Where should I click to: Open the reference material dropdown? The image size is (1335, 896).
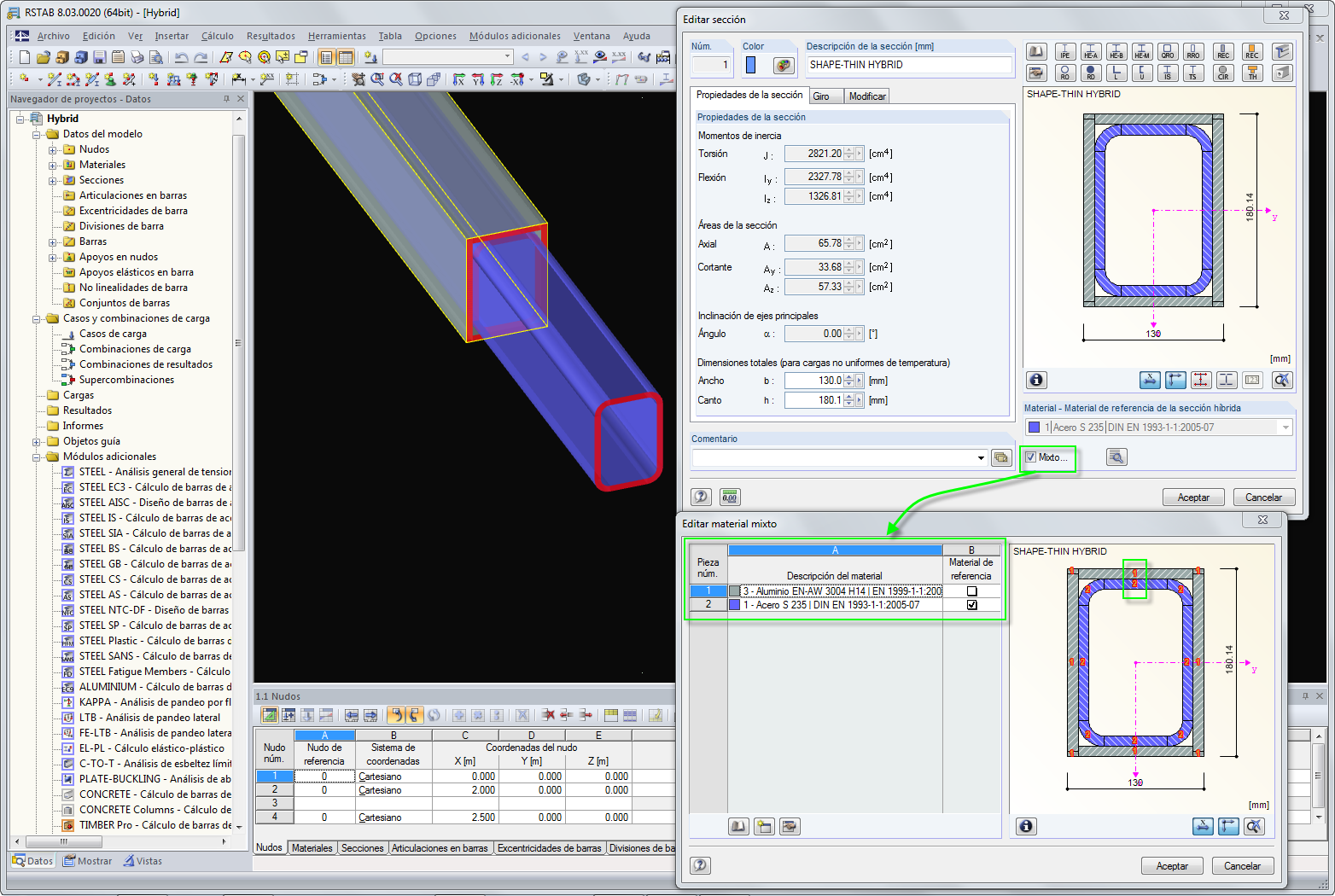tap(1285, 428)
